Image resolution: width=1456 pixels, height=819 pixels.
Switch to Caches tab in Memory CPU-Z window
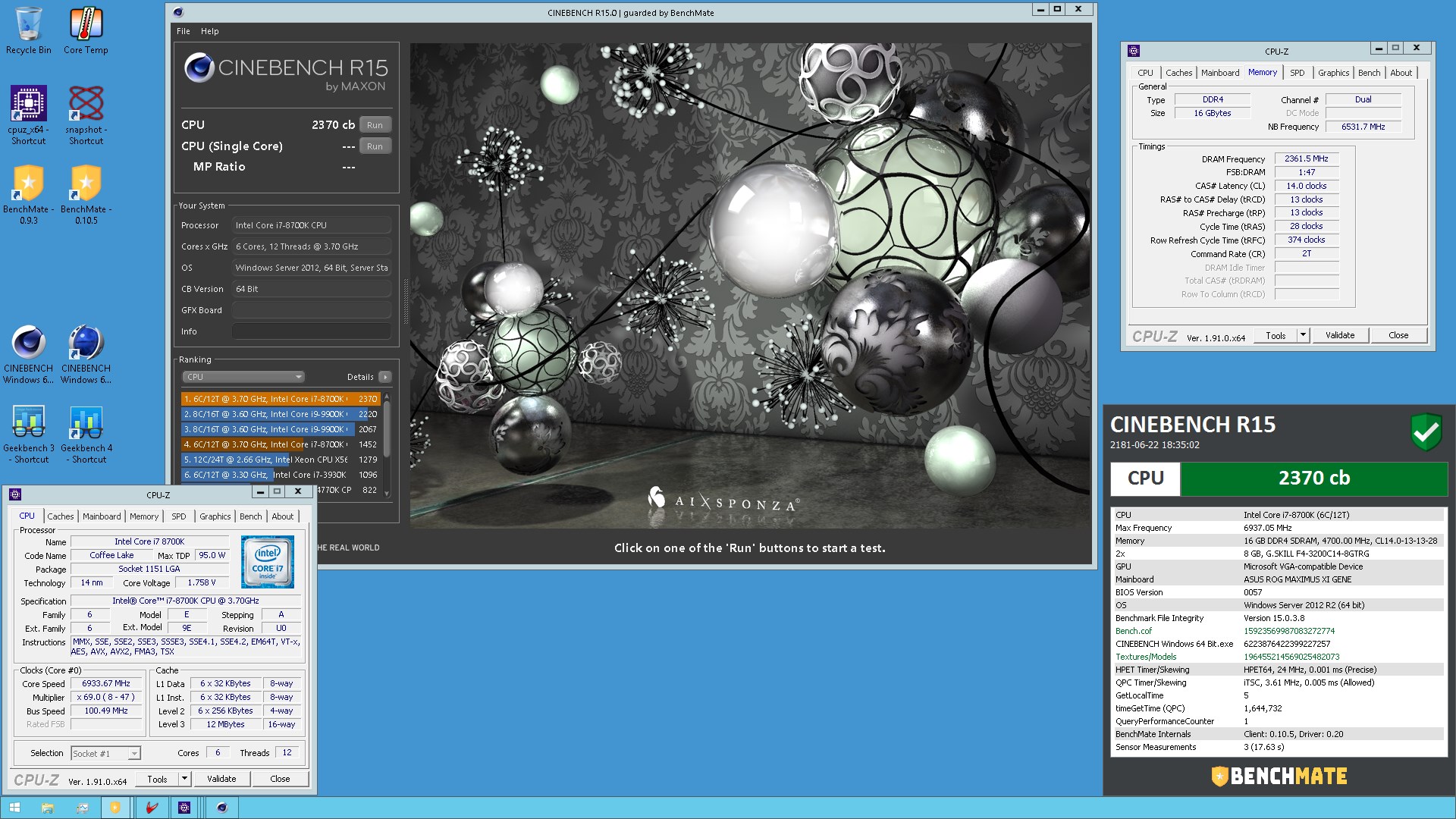[x=1178, y=73]
